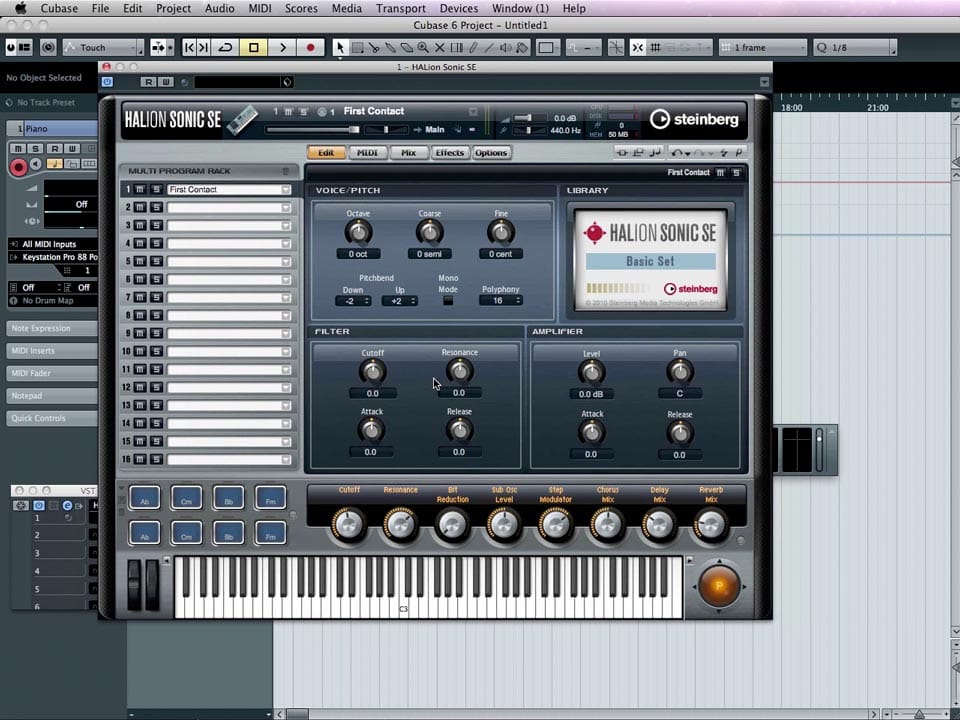The width and height of the screenshot is (960, 720).
Task: Open the Touch automation mode dropdown
Action: point(103,47)
